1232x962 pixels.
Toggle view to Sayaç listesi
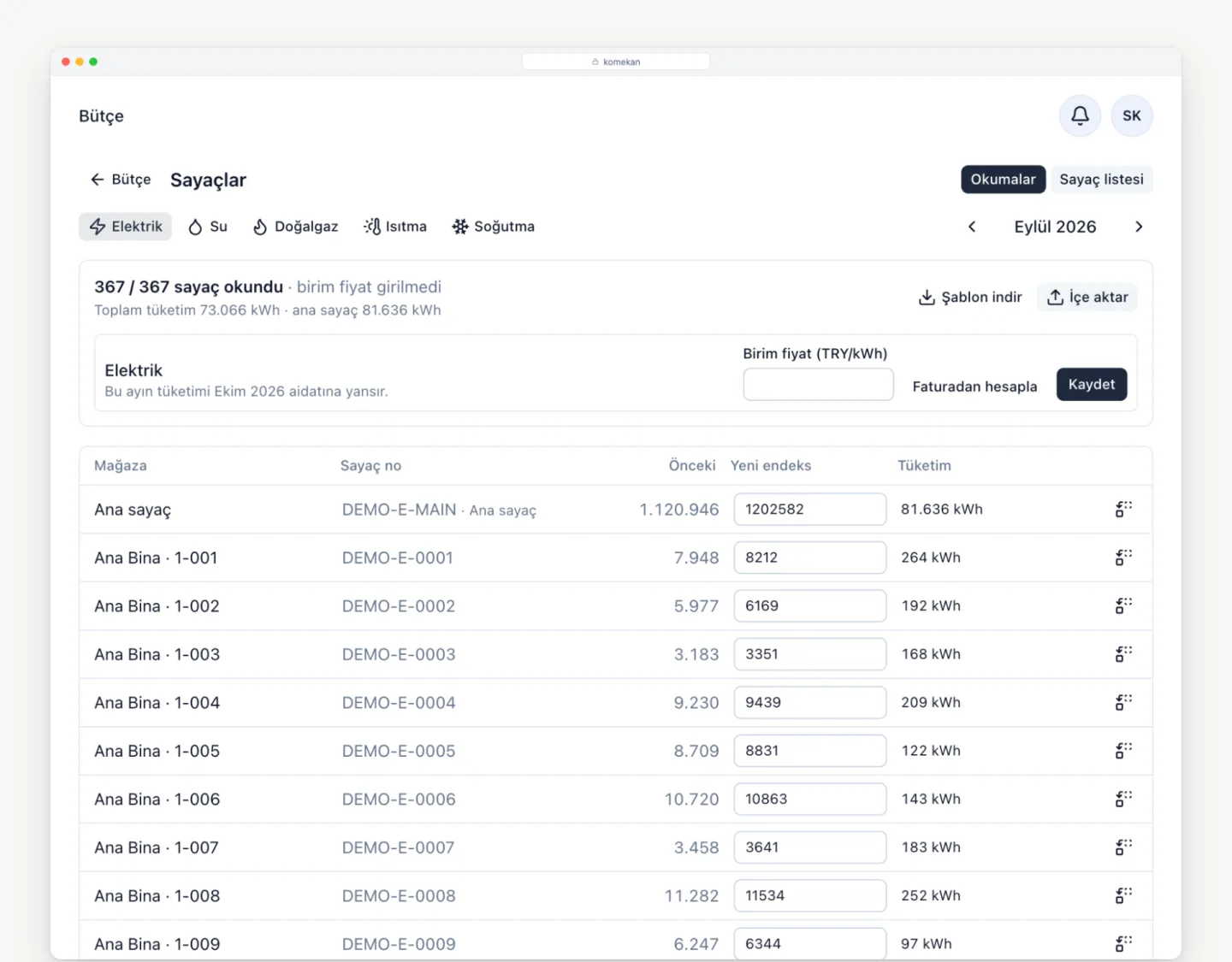coord(1101,180)
